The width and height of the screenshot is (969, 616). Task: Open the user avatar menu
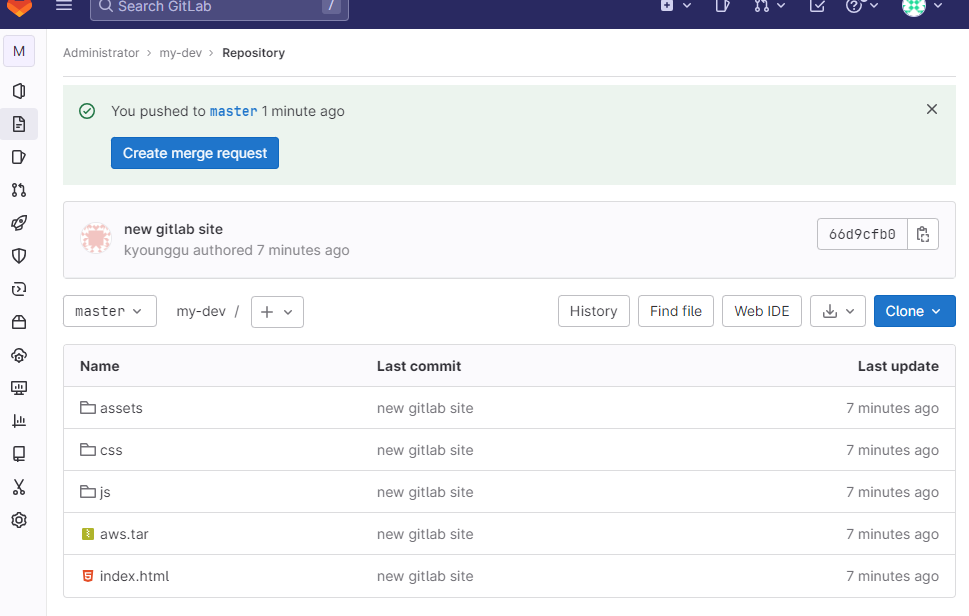(x=921, y=6)
